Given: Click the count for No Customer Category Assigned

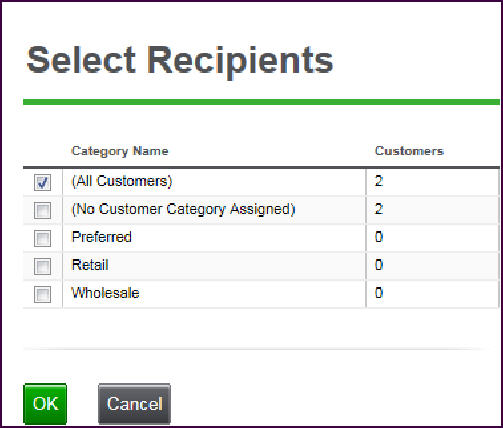Looking at the screenshot, I should [379, 209].
